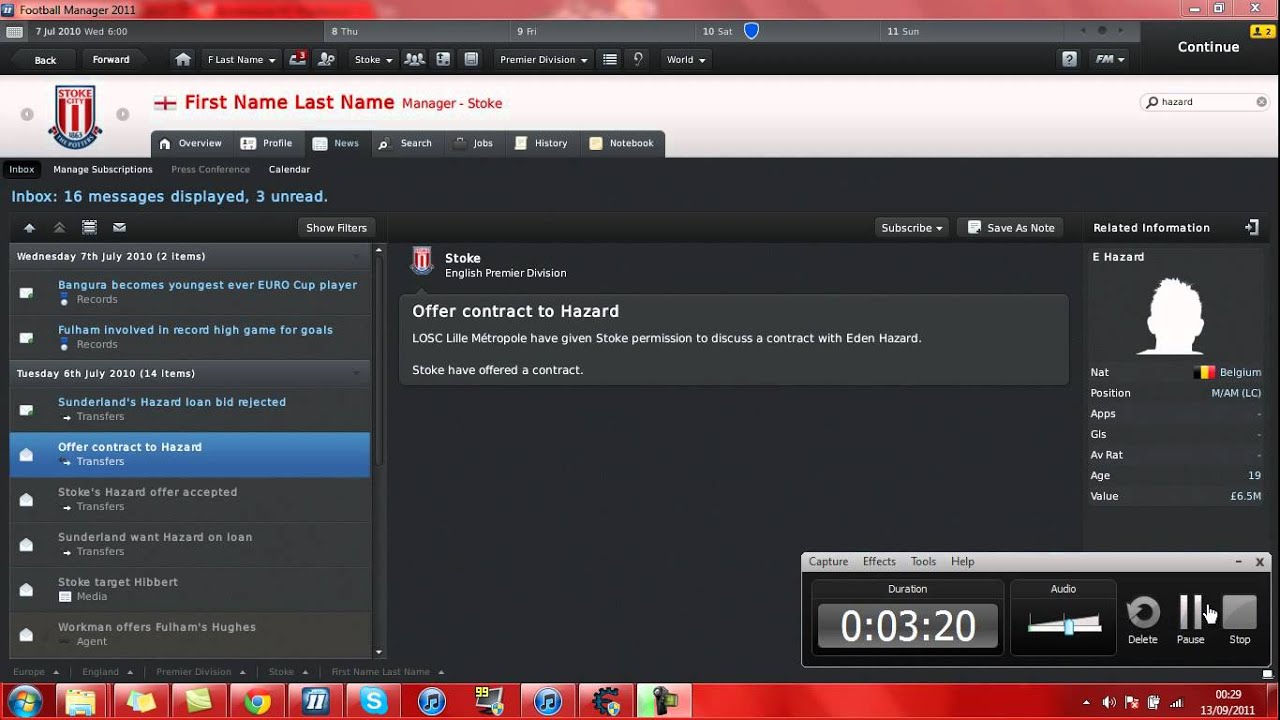
Task: Open the Premier Division table list icon
Action: coord(610,60)
